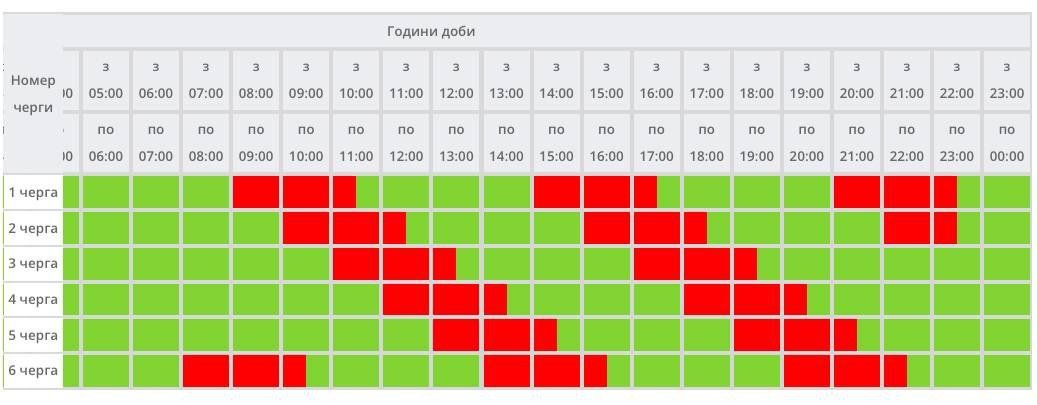This screenshot has width=1037, height=405.
Task: Click the "по 18:00" header cell
Action: [x=706, y=143]
